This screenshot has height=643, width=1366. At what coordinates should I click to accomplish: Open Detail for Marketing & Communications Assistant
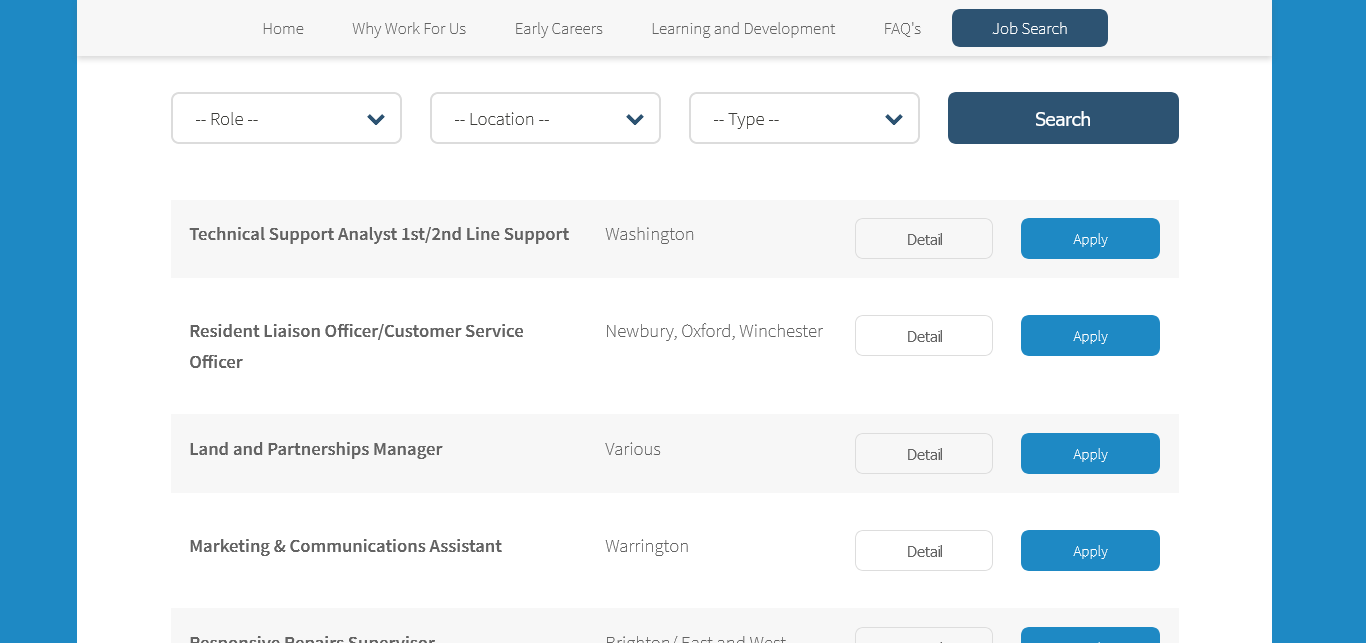pos(924,551)
